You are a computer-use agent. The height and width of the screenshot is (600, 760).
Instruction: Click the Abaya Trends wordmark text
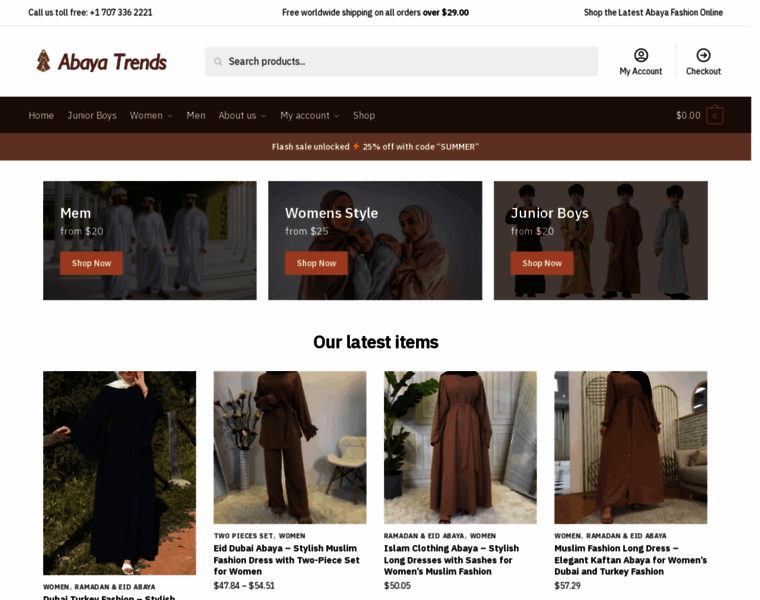click(x=112, y=62)
